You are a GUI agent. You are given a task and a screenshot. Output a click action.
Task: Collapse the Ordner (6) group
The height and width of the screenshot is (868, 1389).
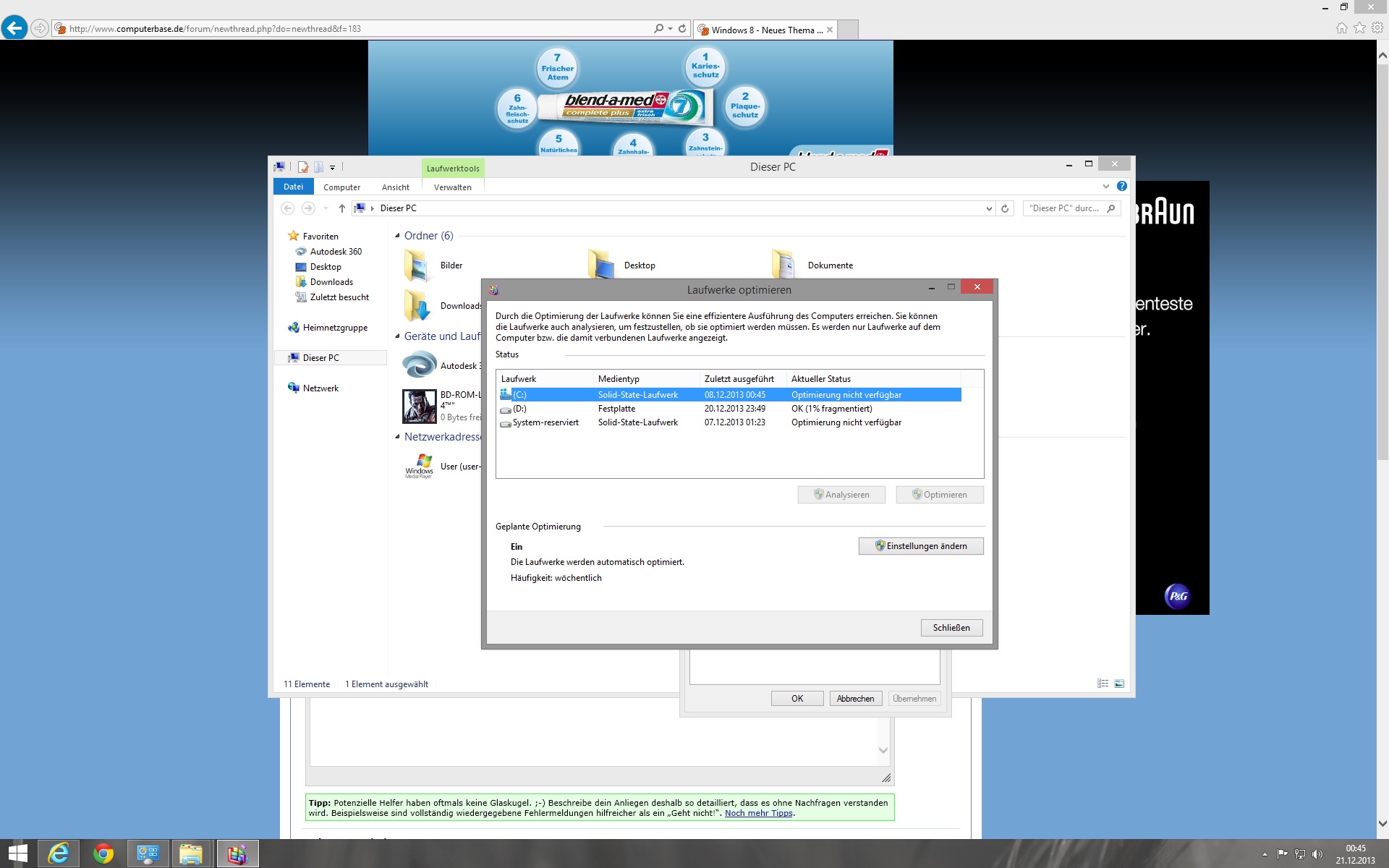click(x=397, y=236)
